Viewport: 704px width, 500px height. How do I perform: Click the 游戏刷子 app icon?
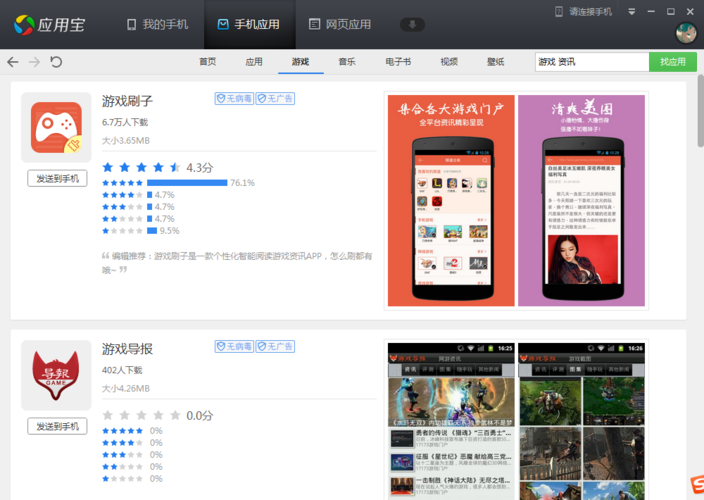click(x=56, y=129)
